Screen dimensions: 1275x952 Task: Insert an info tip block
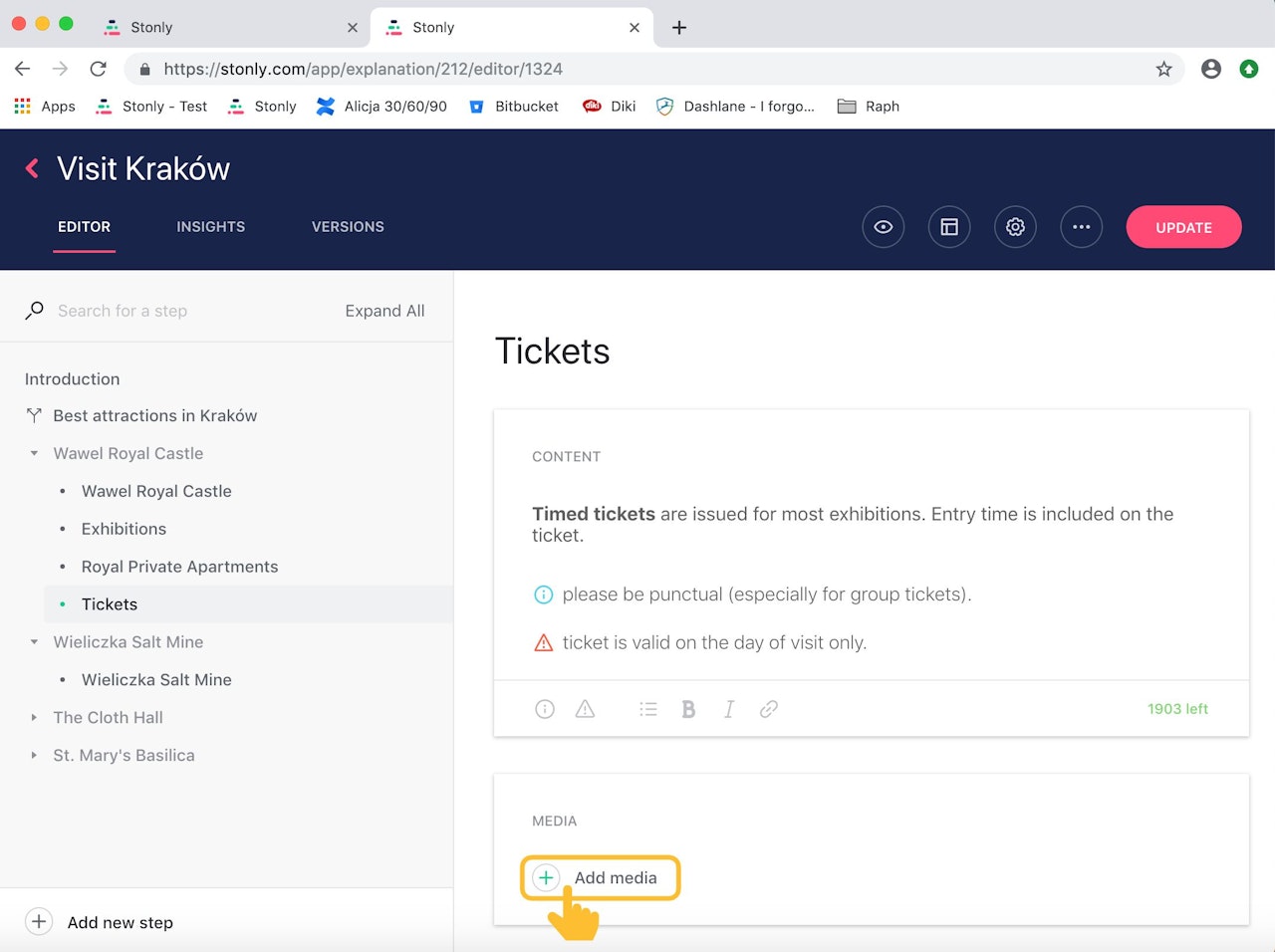pyautogui.click(x=545, y=709)
